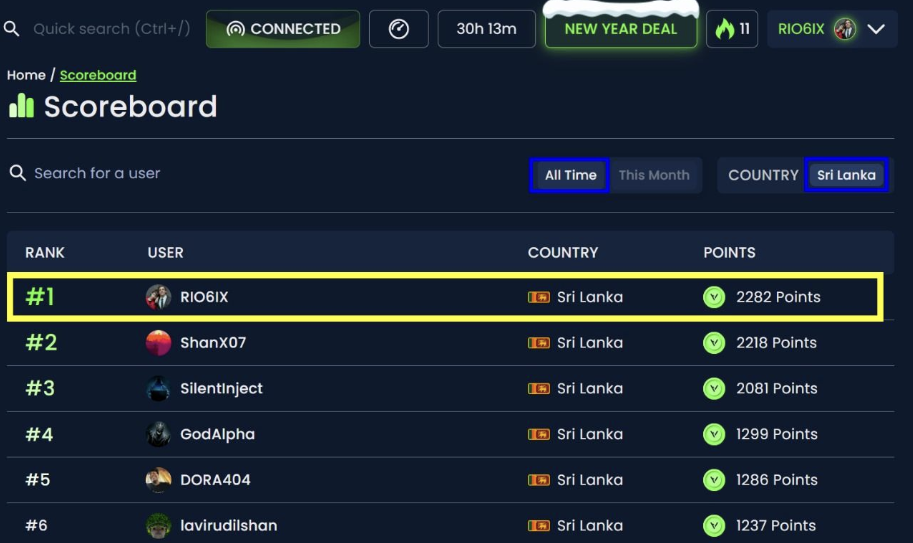Click the search magnifier icon in top bar

coord(12,29)
